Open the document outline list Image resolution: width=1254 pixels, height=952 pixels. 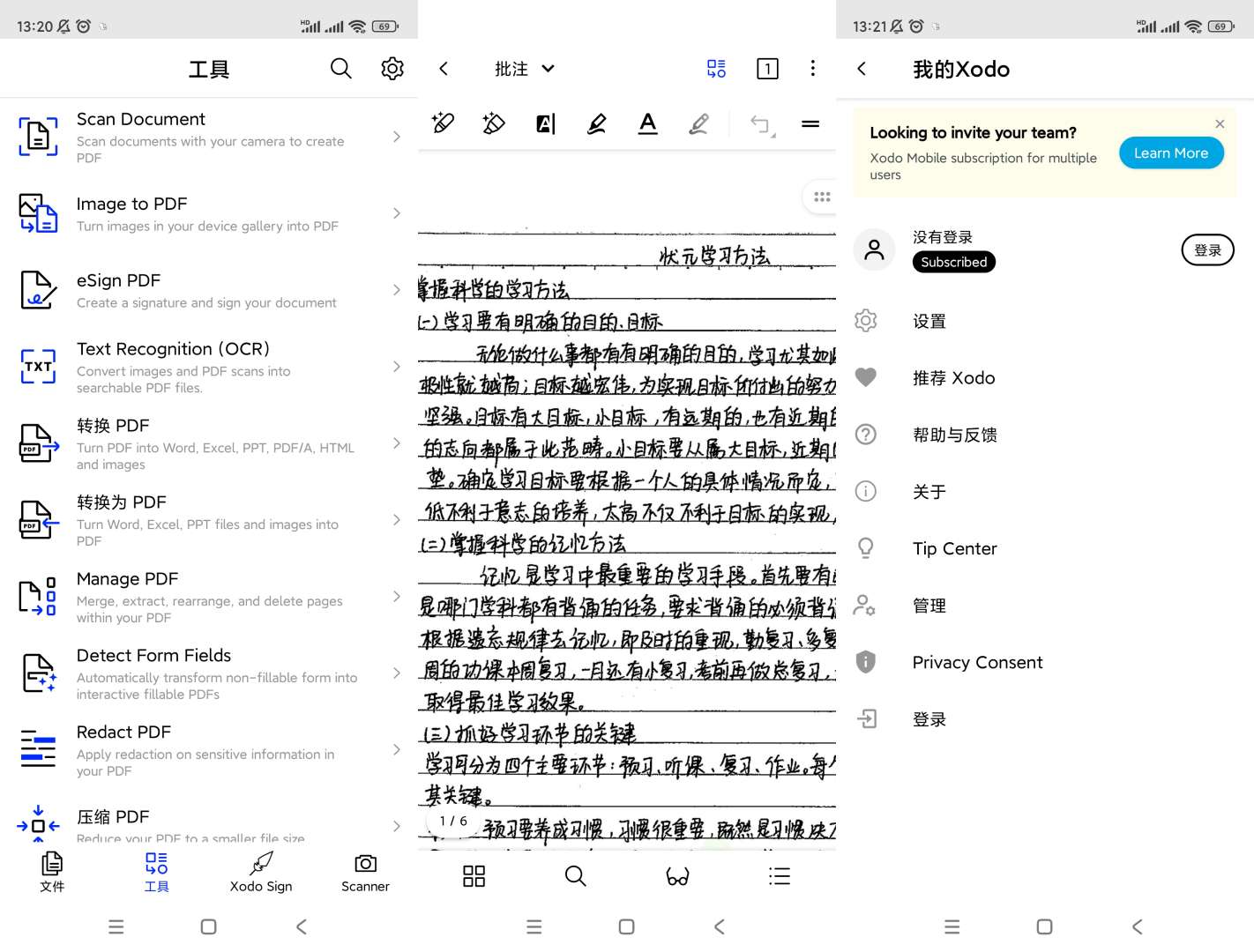click(x=780, y=875)
